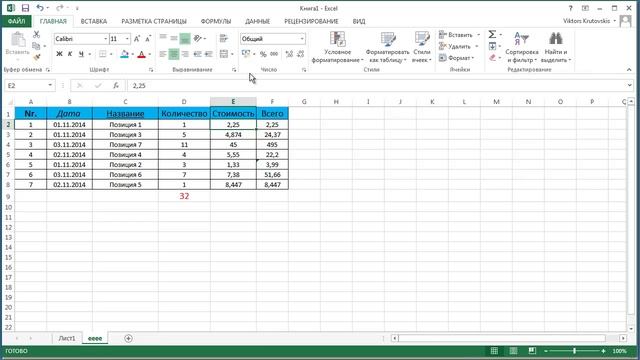Viewport: 640px width, 360px height.
Task: Click the Clear eraser icon
Action: [492, 58]
